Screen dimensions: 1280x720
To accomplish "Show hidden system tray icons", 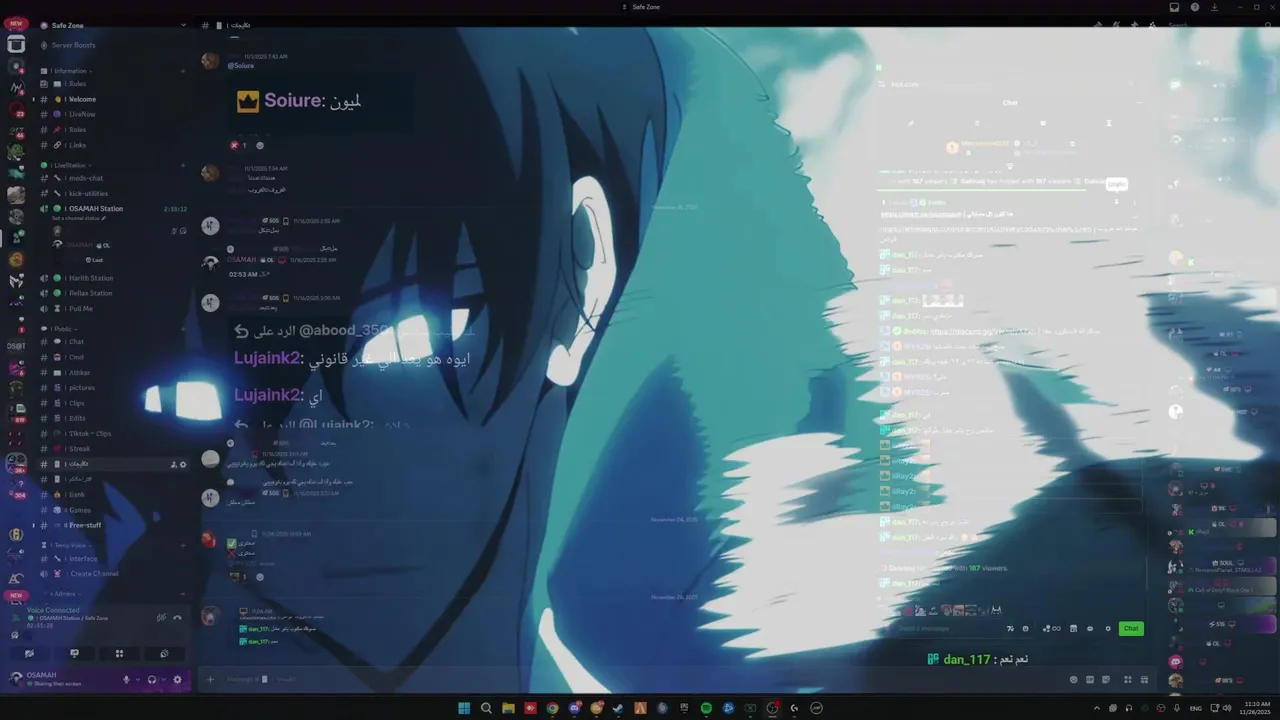I will (1097, 708).
